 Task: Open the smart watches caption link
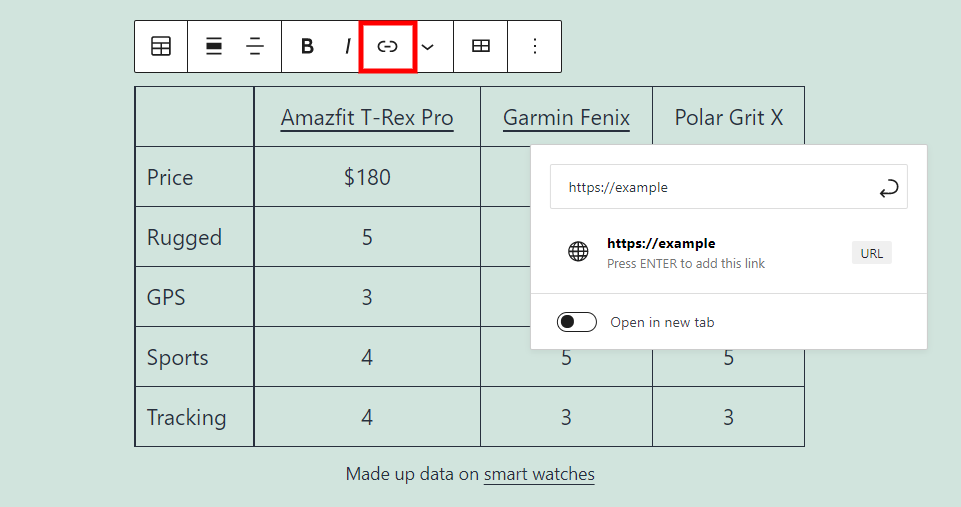point(539,474)
